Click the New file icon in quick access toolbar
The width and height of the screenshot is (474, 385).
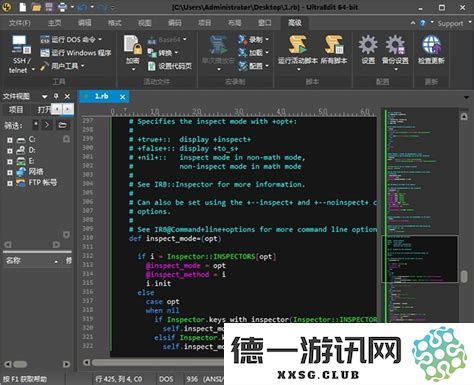pyautogui.click(x=22, y=7)
